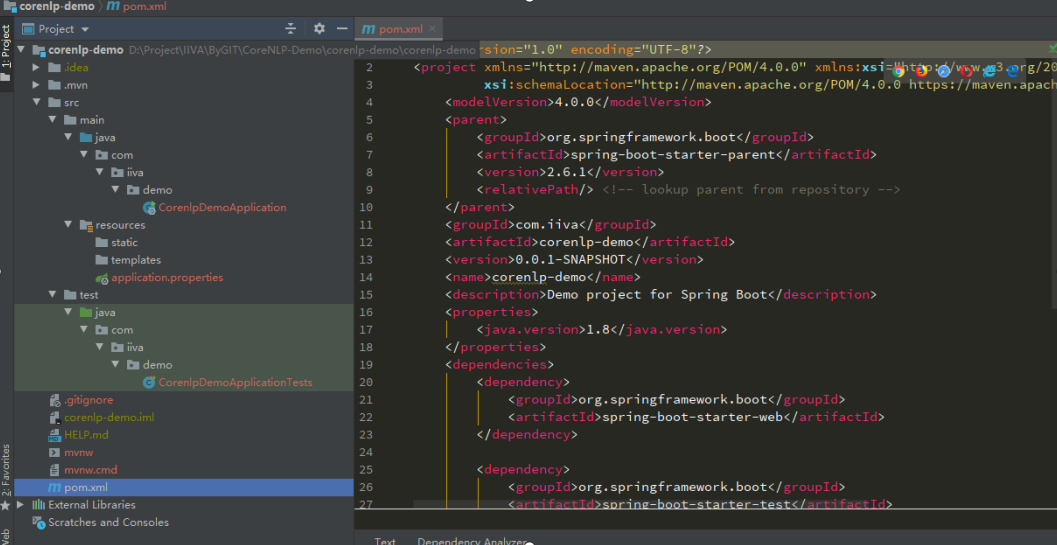
Task: Open preview in Edge browser icon
Action: (1012, 71)
